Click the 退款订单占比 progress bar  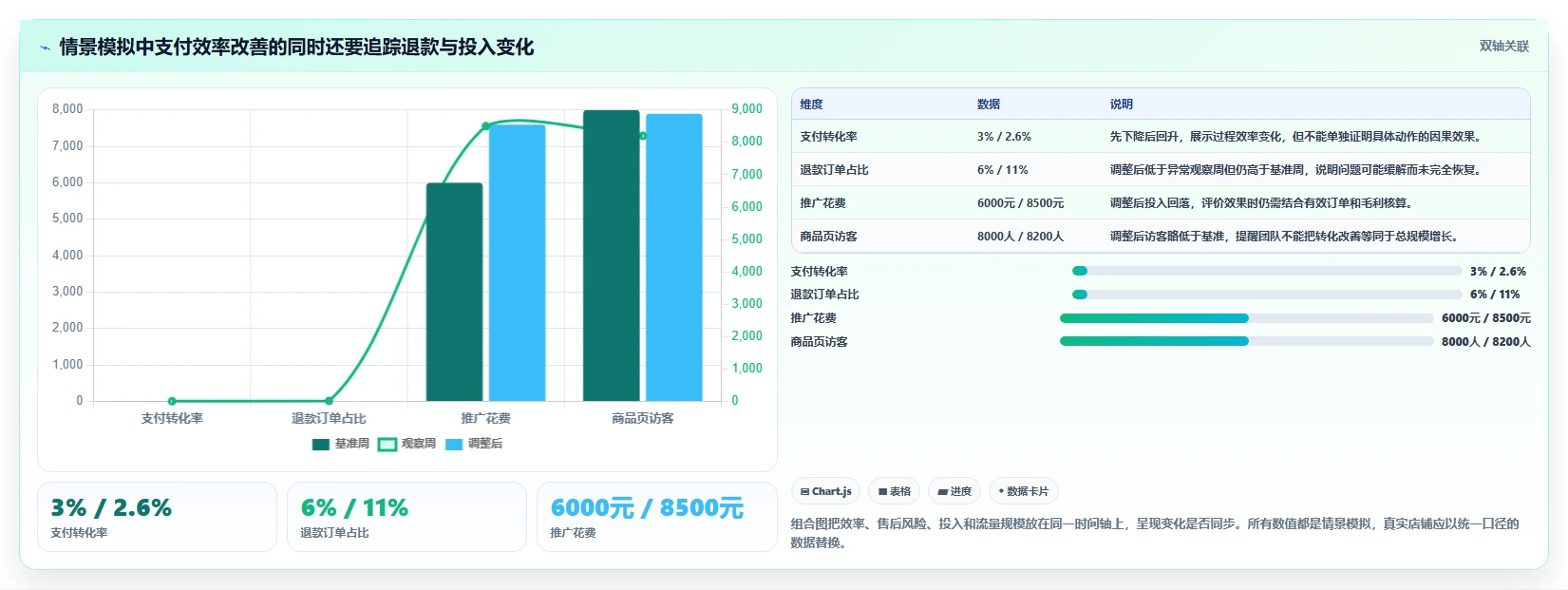(1267, 295)
